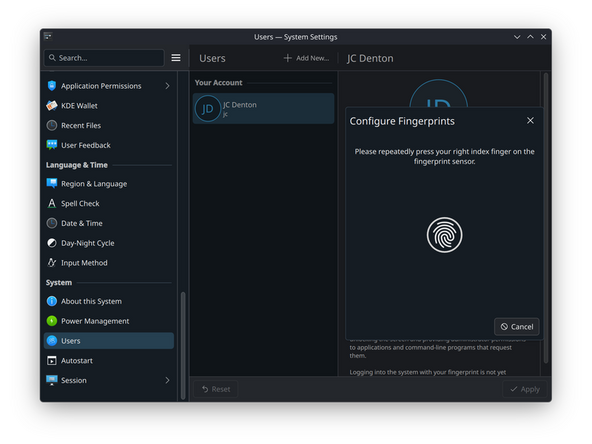This screenshot has height=444, width=592.
Task: Click the Apply button
Action: pos(525,389)
